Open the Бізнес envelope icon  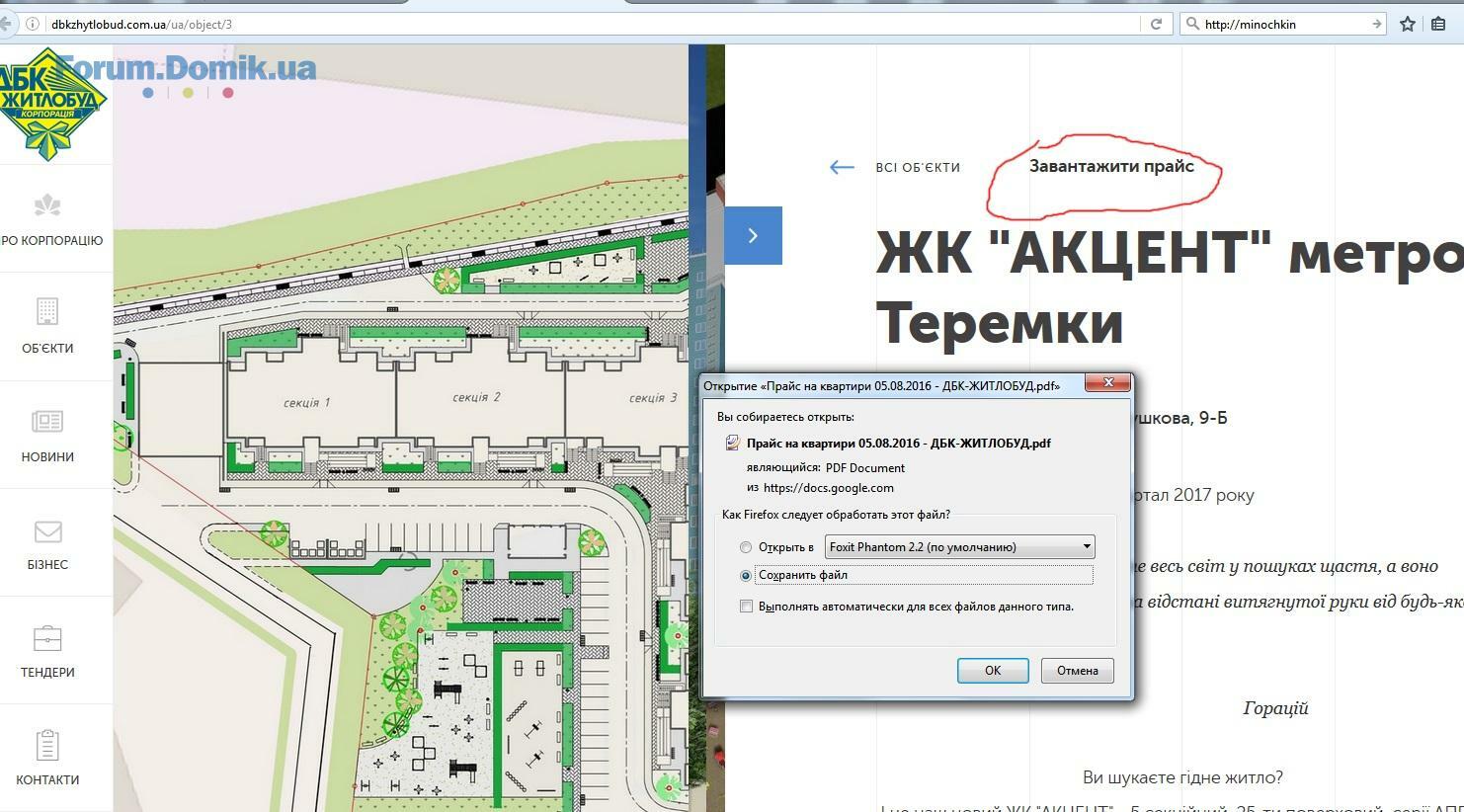pyautogui.click(x=47, y=531)
